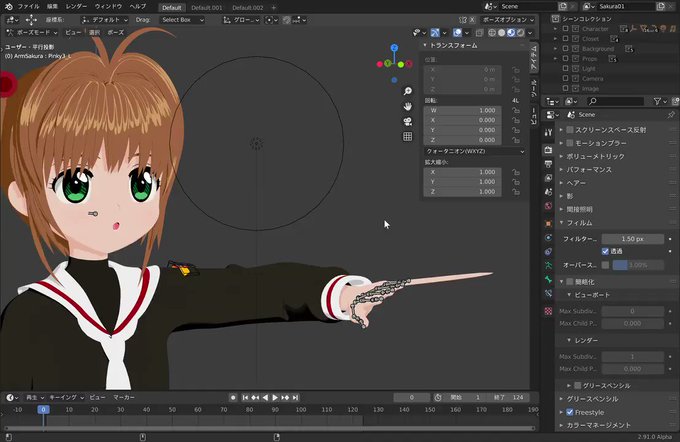680x442 pixels.
Task: Open the Tool properties tab icon
Action: coord(548,133)
